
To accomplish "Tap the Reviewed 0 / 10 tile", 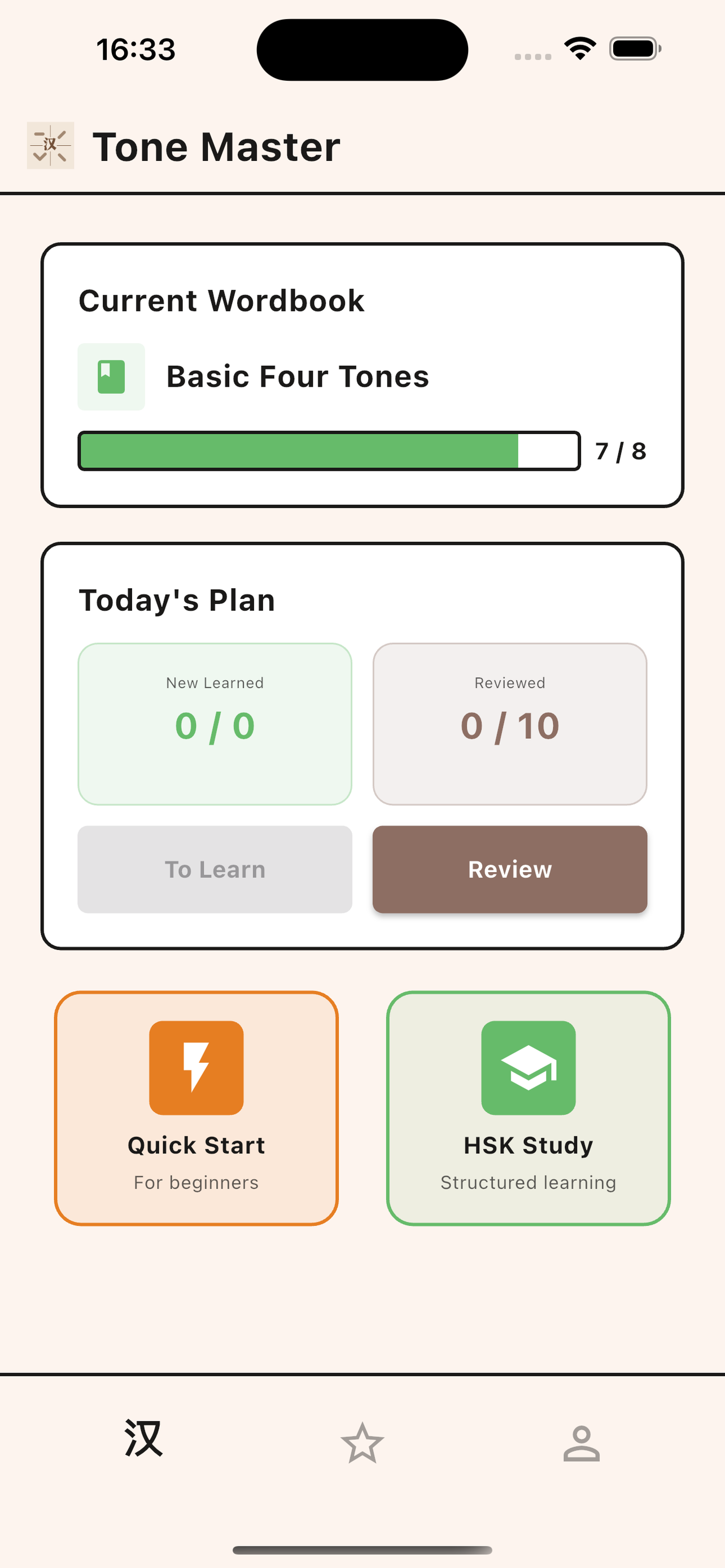I will [x=509, y=724].
